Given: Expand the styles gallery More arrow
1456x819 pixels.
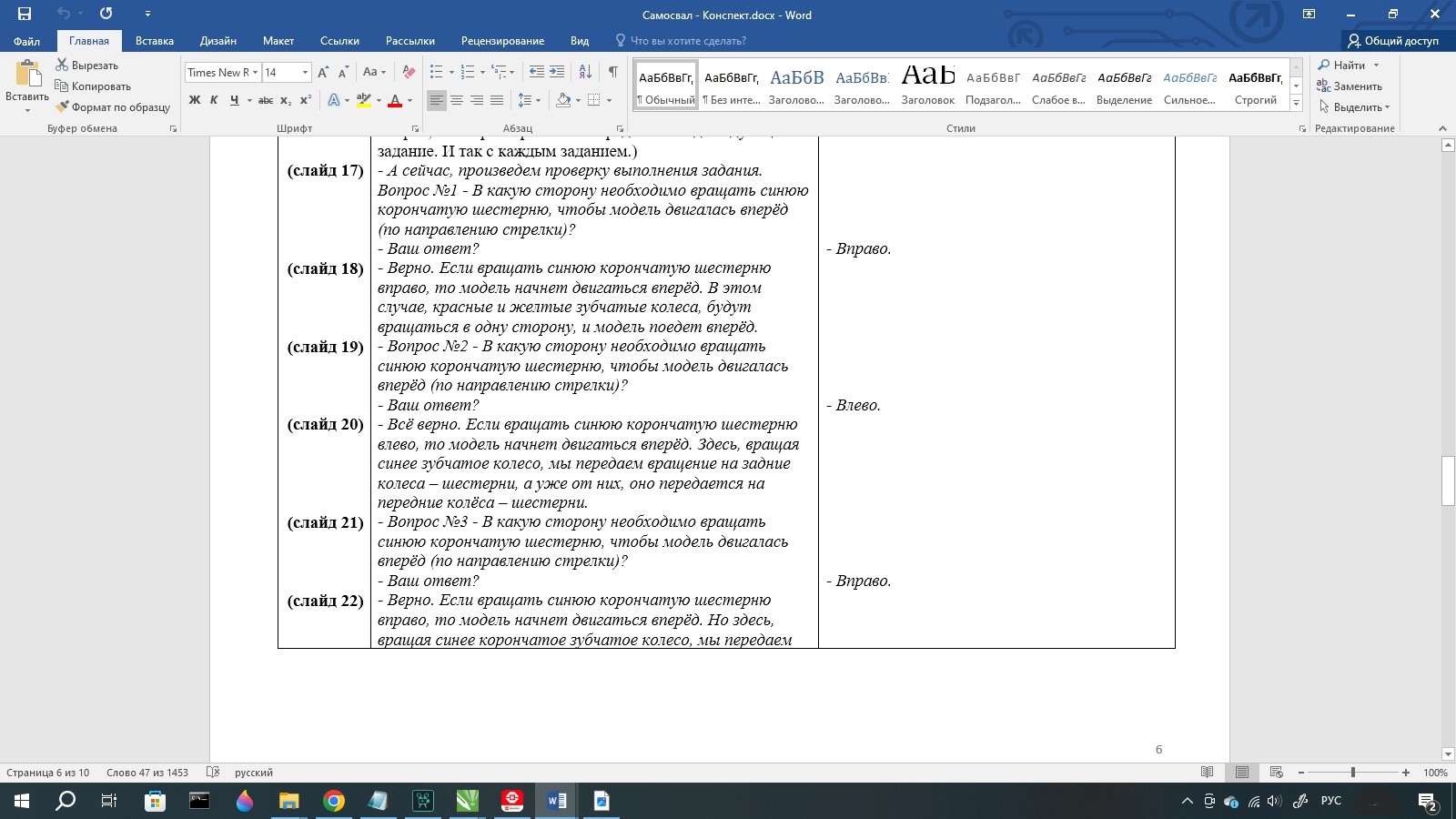Looking at the screenshot, I should 1296,104.
